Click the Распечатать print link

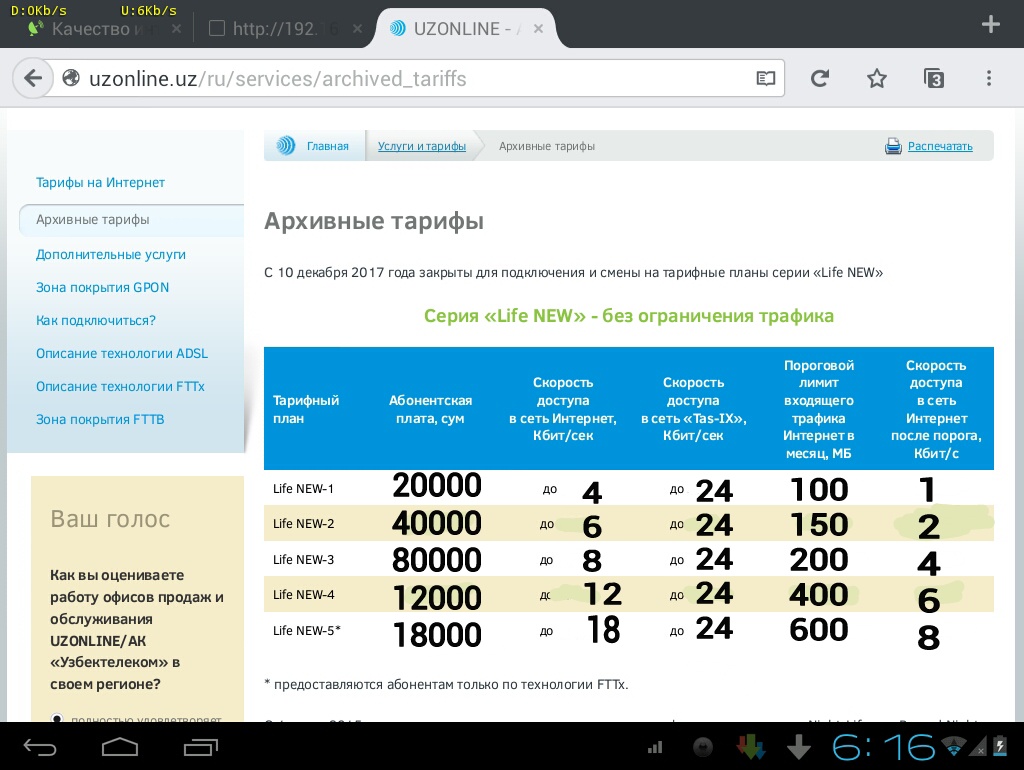point(940,146)
